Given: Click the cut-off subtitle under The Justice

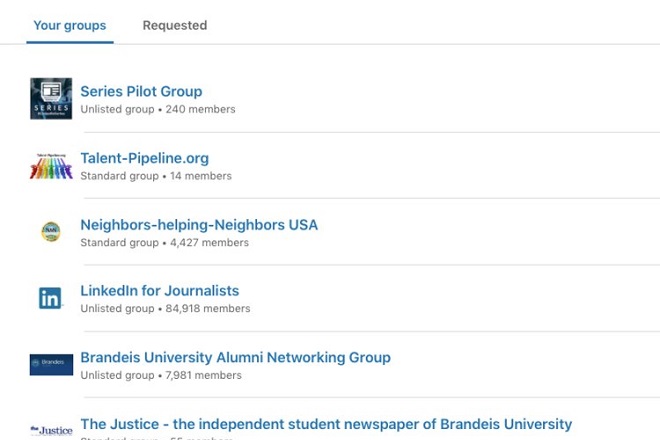Looking at the screenshot, I should point(156,438).
